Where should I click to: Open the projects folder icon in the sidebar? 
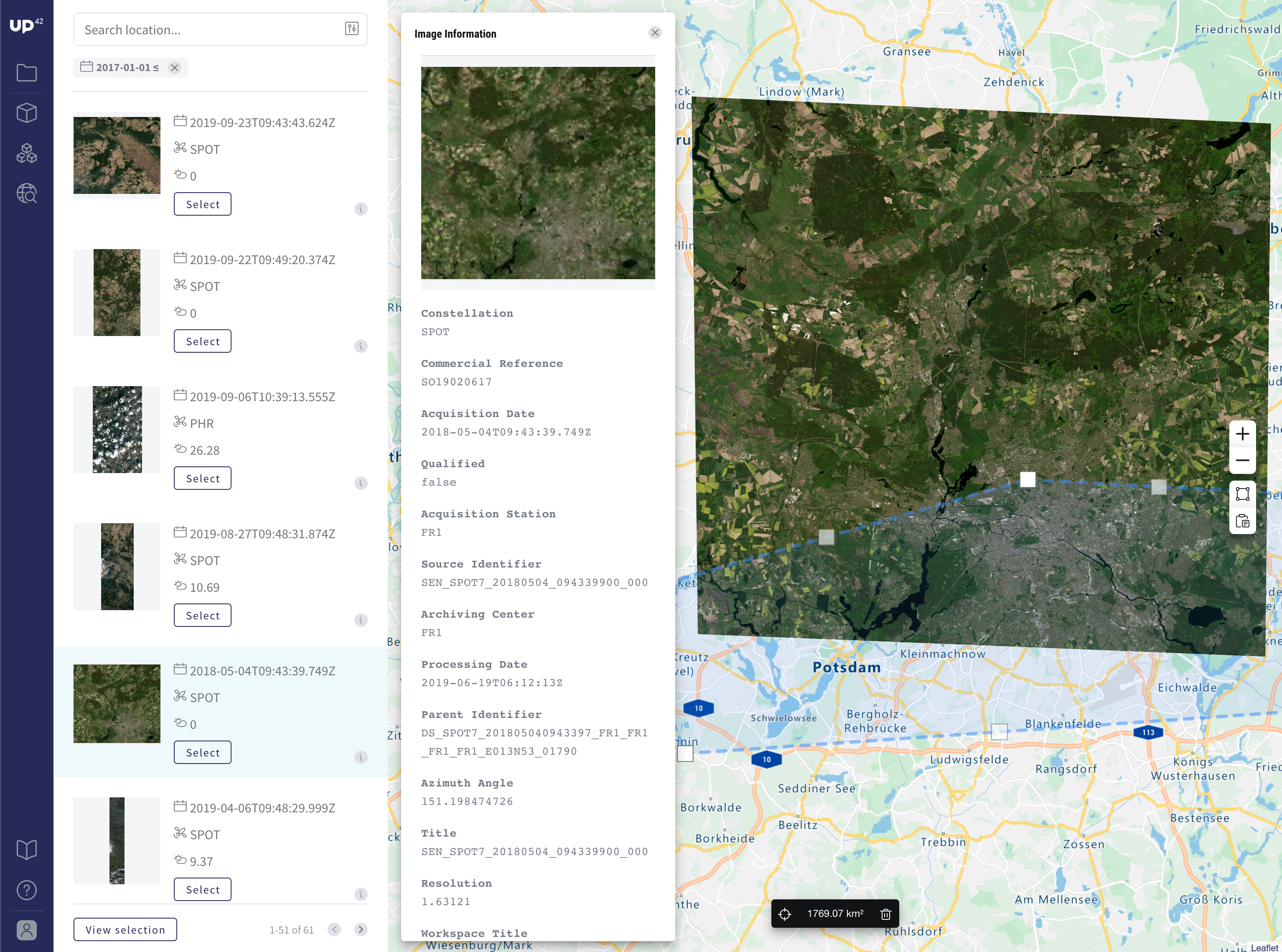coord(26,73)
